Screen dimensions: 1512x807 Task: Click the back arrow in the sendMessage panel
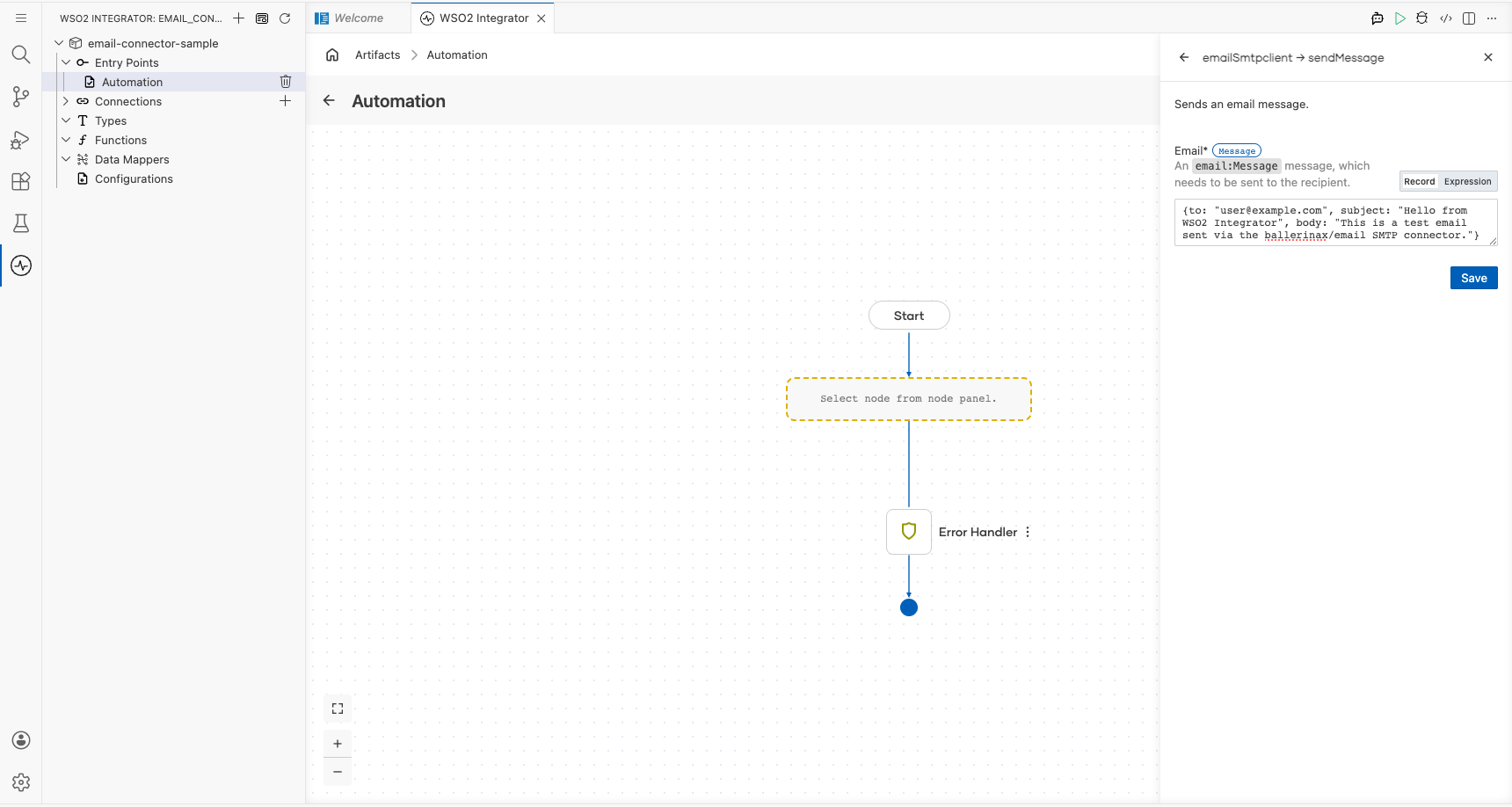tap(1184, 57)
